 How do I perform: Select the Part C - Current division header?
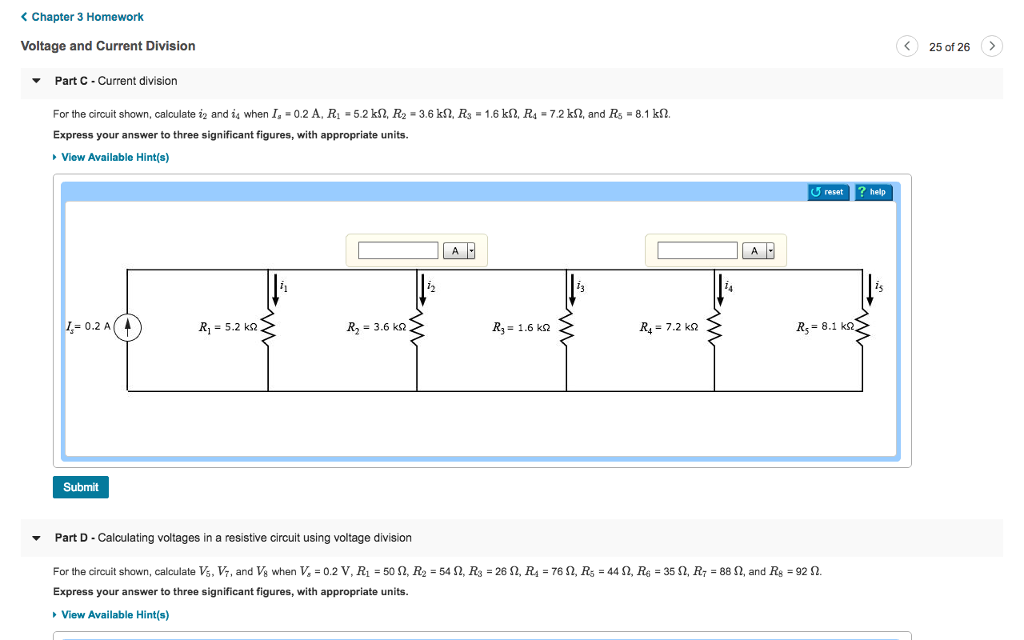coord(116,80)
